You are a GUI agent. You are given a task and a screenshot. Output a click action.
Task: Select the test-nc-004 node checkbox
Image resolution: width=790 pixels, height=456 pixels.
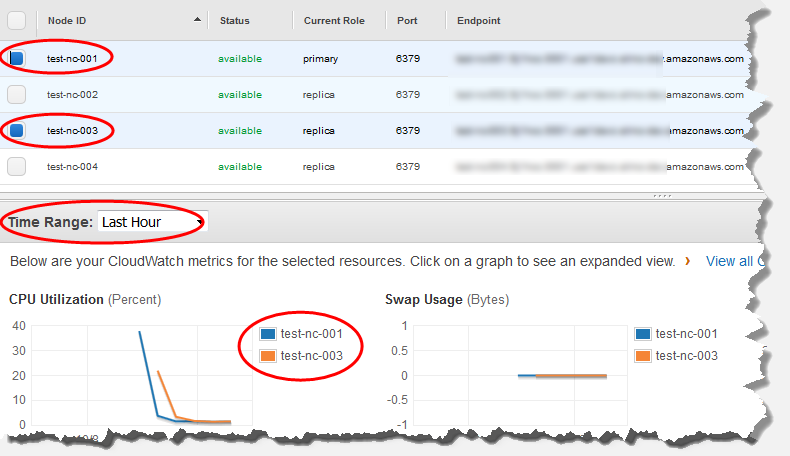(17, 167)
